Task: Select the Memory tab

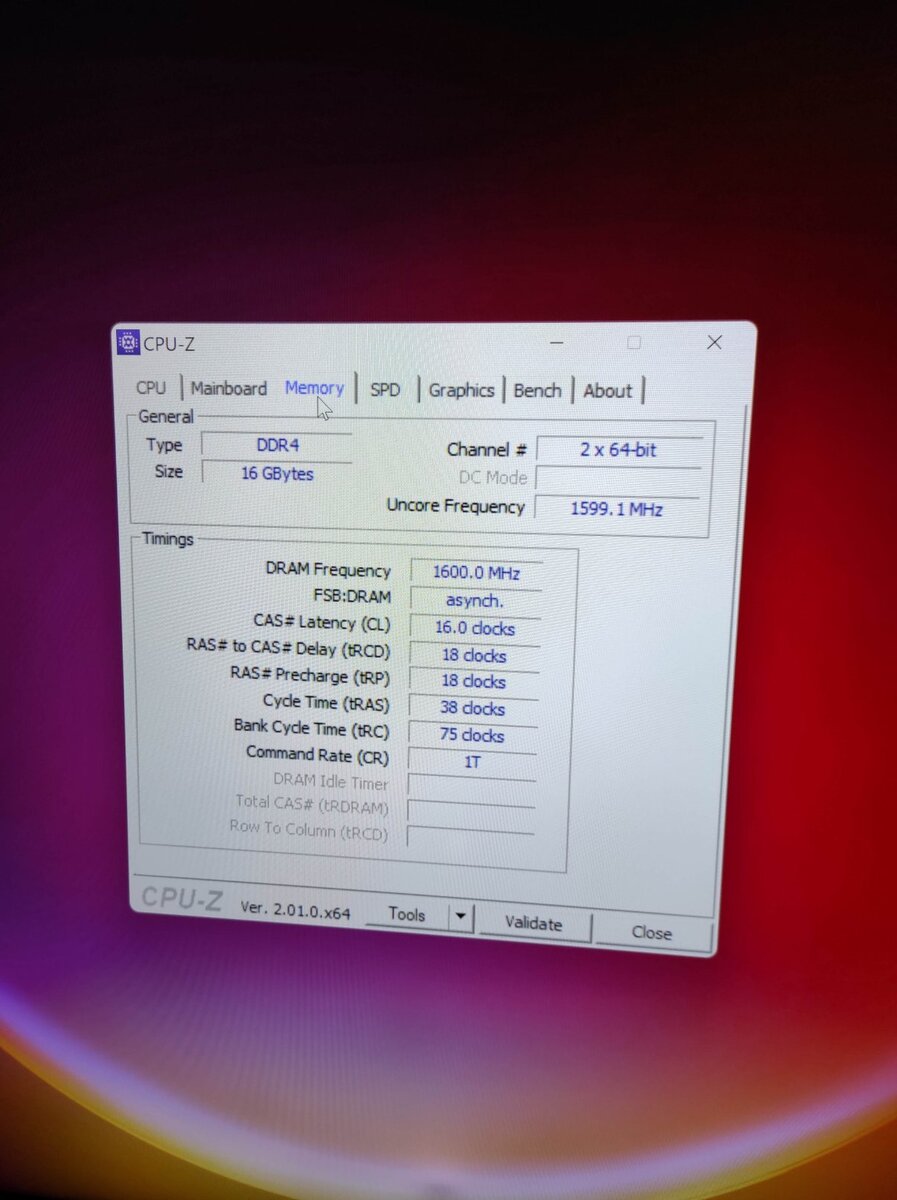Action: pos(314,388)
